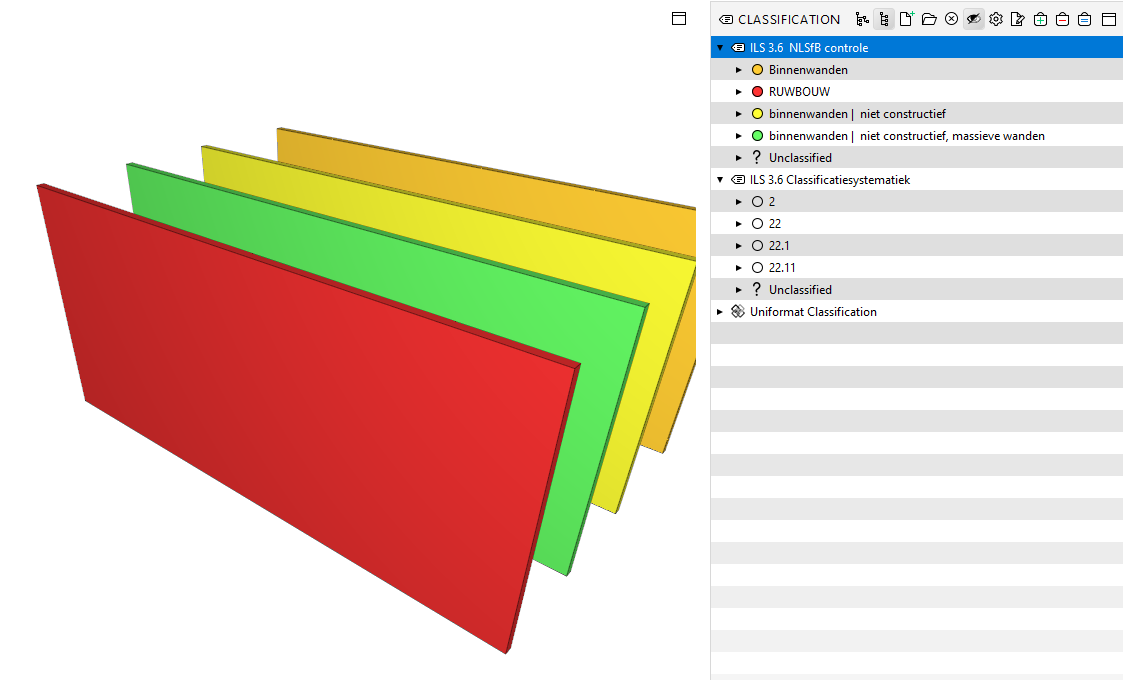The width and height of the screenshot is (1123, 680).
Task: Click question mark icon of first Unclassified
Action: [x=757, y=157]
